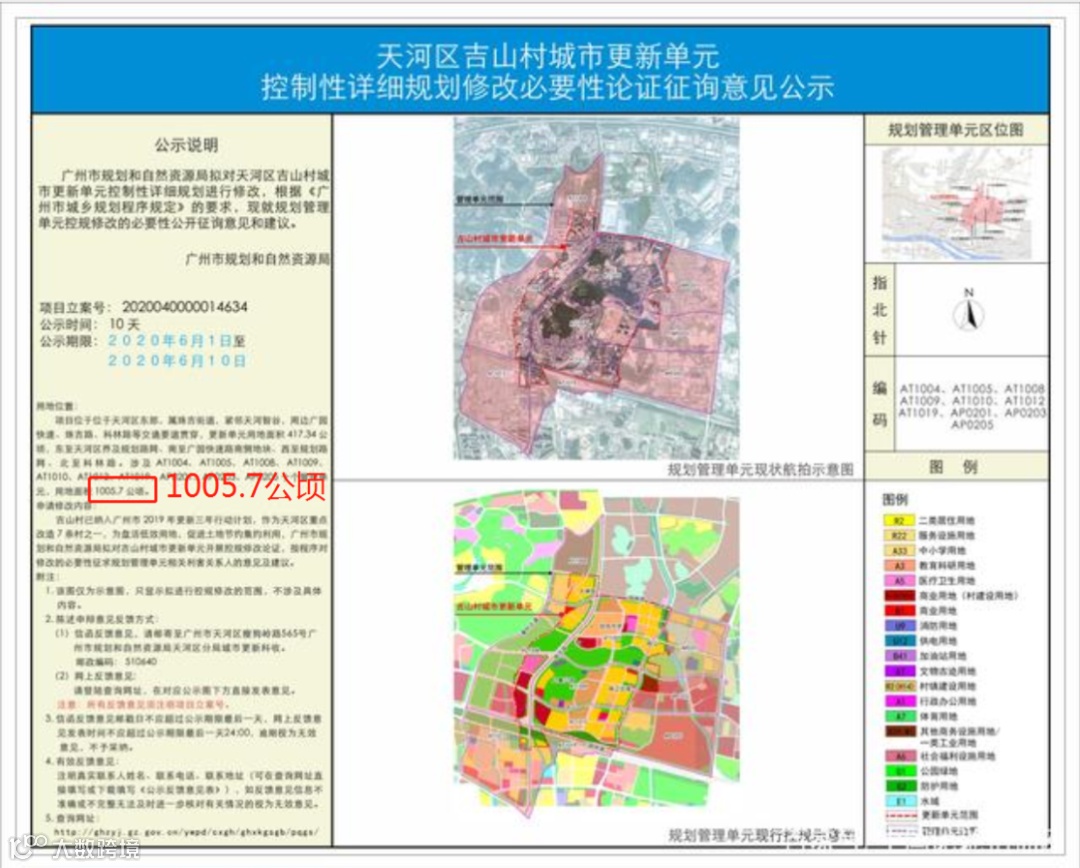Open the location map thumbnail under 规划管理单元区位图
The image size is (1080, 868).
(x=957, y=203)
